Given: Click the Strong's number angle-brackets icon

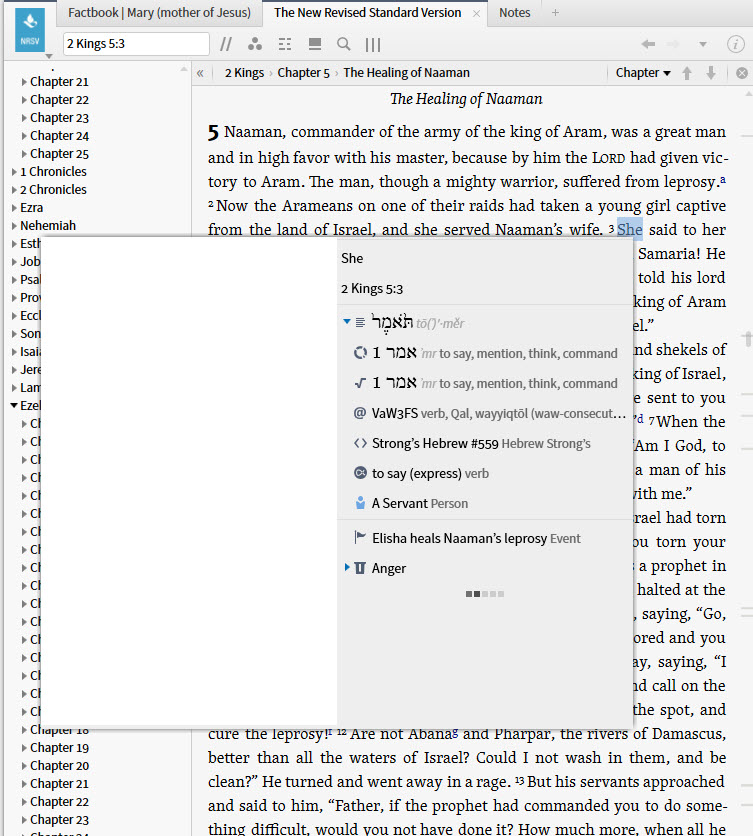Looking at the screenshot, I should [x=361, y=444].
